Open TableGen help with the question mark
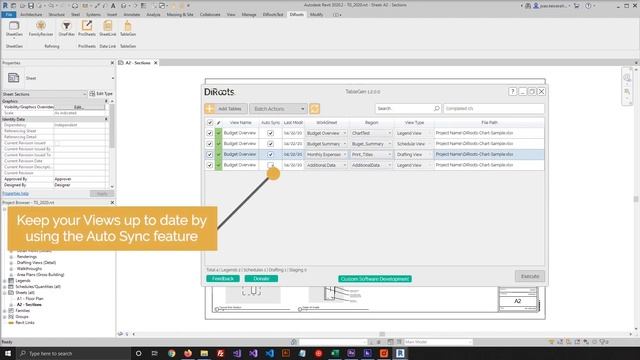640x360 pixels. tap(513, 91)
